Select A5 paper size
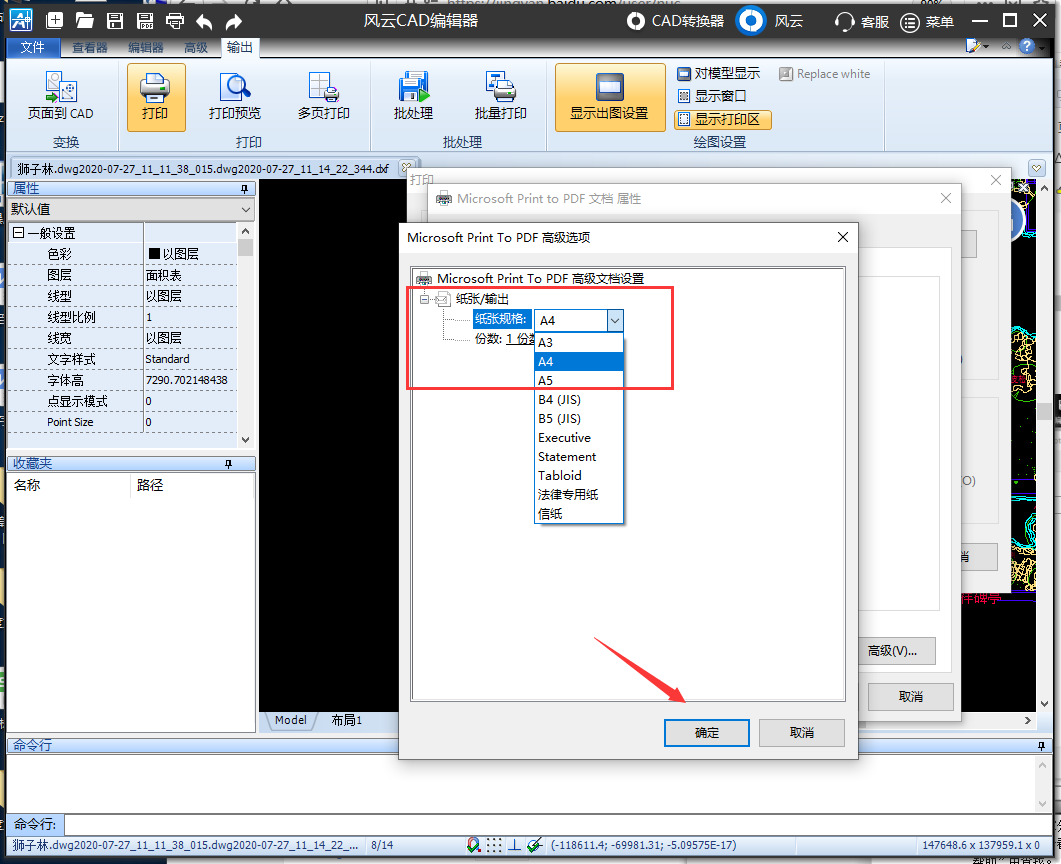This screenshot has height=864, width=1061. click(x=579, y=380)
